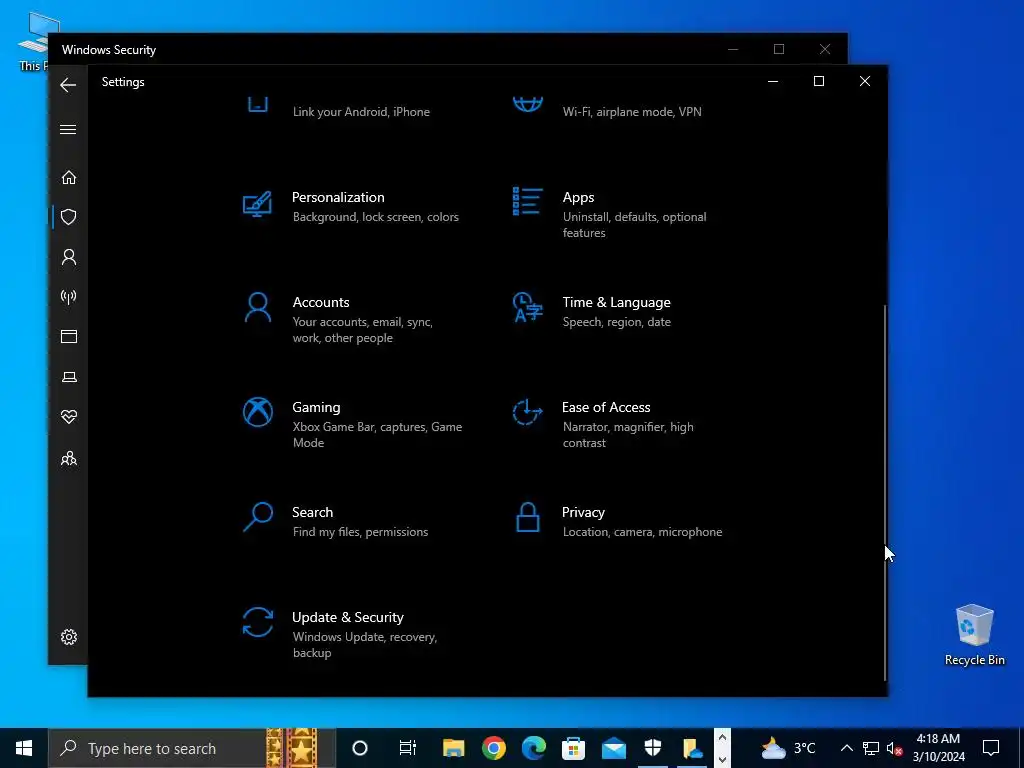Minimize the Settings window
The image size is (1024, 768).
click(773, 81)
